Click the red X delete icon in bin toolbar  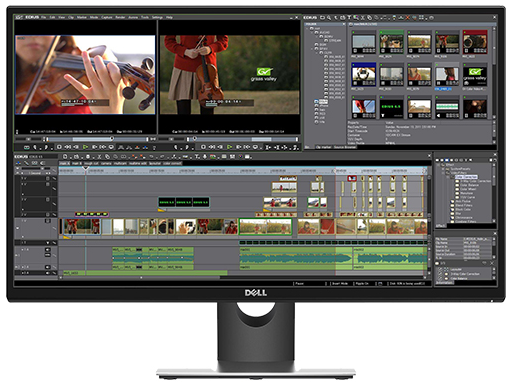(408, 18)
